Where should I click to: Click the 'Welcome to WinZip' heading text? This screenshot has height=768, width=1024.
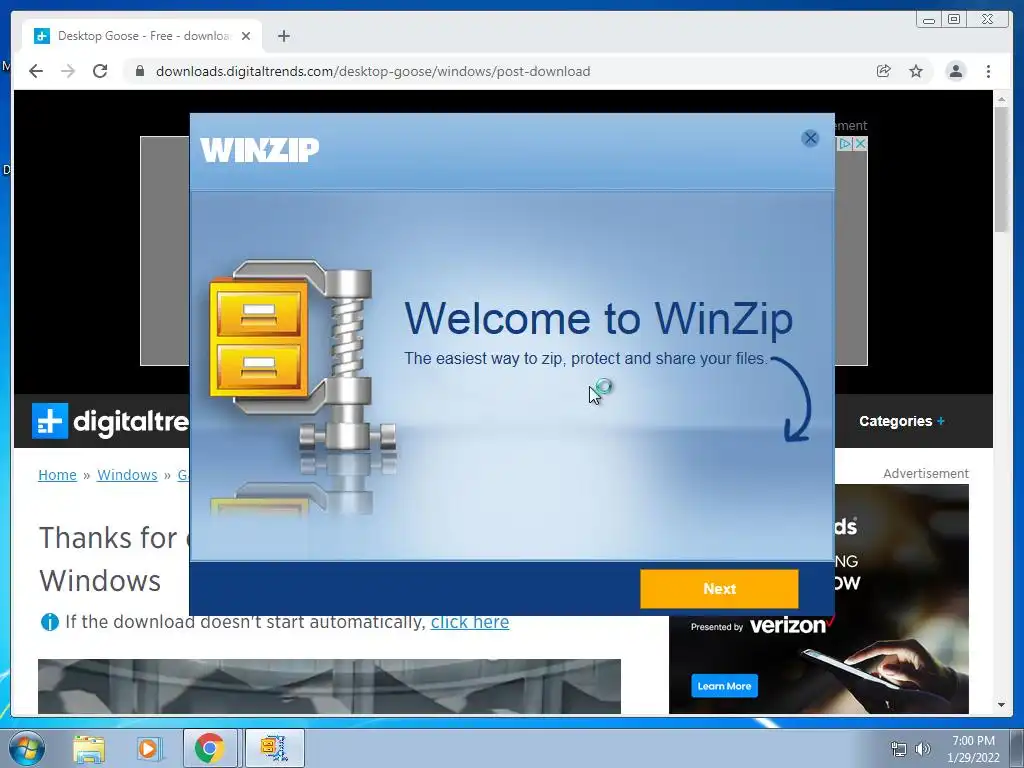point(599,319)
